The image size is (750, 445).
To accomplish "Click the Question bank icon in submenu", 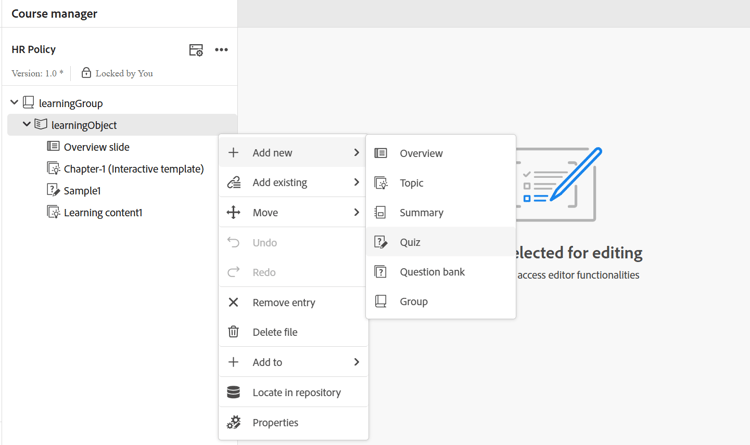I will coord(381,272).
